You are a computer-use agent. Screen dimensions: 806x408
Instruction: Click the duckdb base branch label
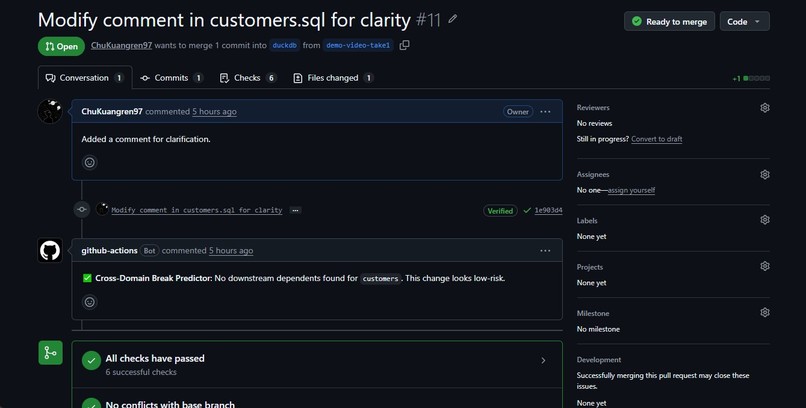284,45
